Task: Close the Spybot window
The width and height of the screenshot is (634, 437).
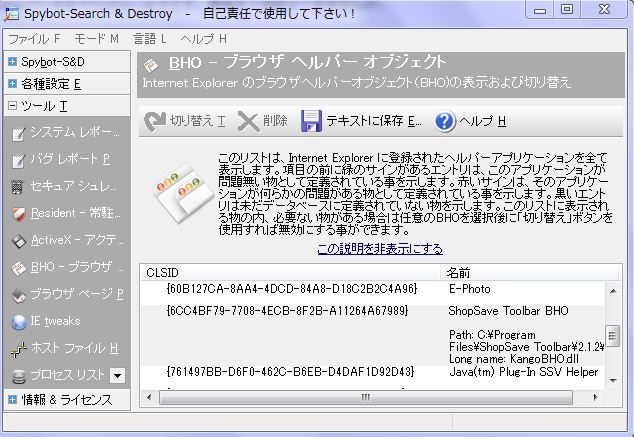Action: click(x=604, y=10)
